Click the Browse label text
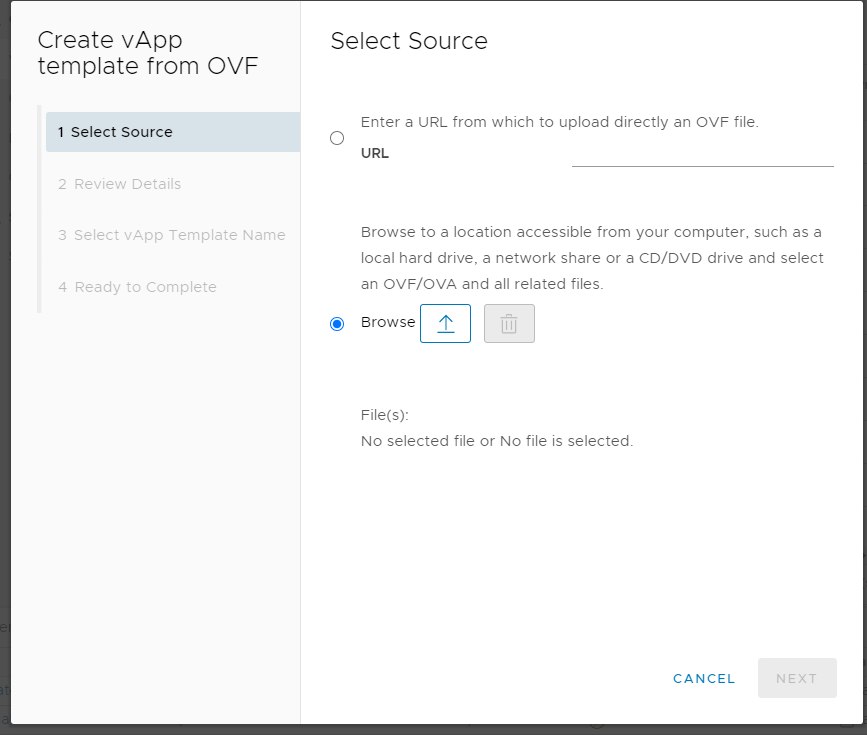This screenshot has width=867, height=735. click(388, 322)
